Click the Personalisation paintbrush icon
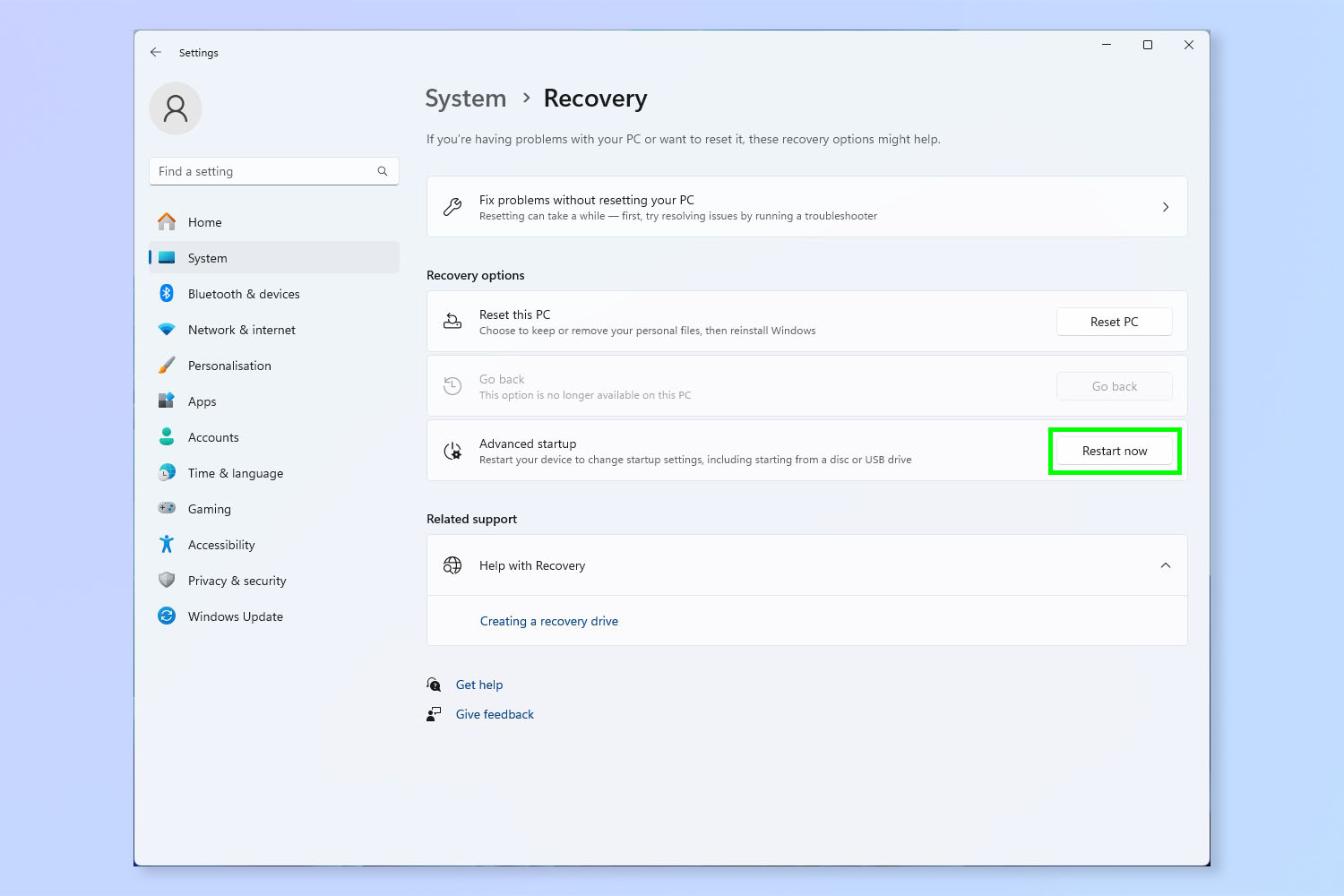The height and width of the screenshot is (896, 1344). click(167, 366)
